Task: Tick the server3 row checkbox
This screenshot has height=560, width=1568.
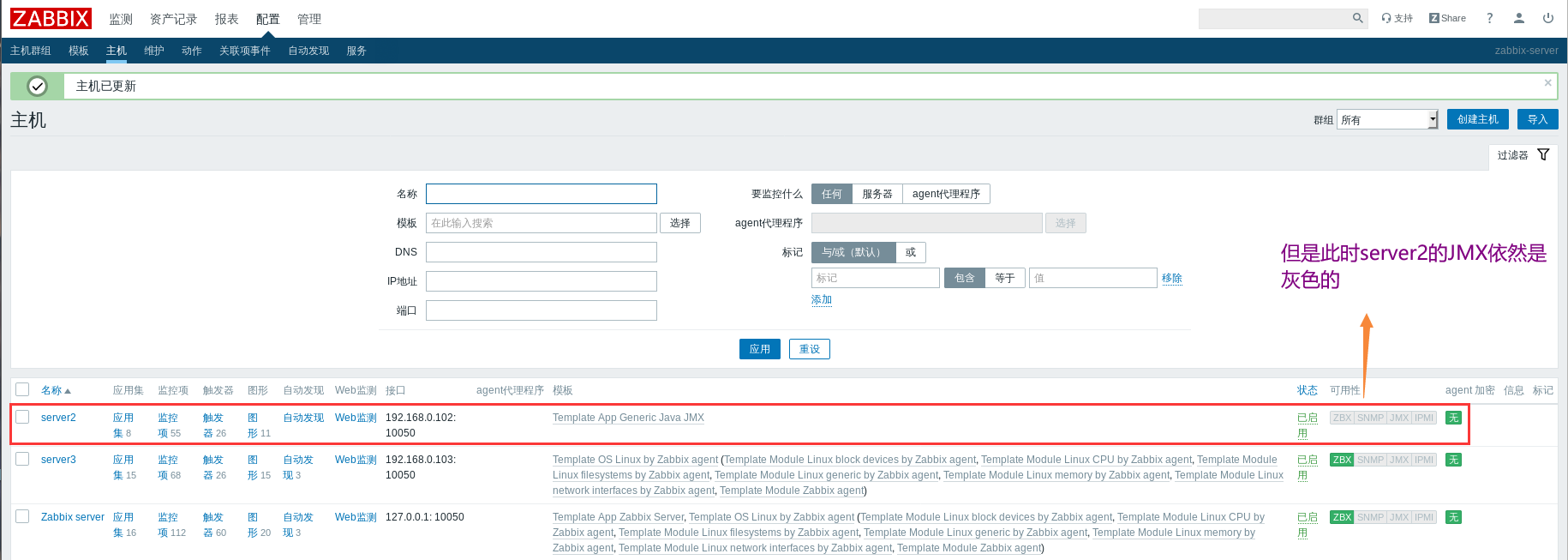Action: click(x=22, y=459)
